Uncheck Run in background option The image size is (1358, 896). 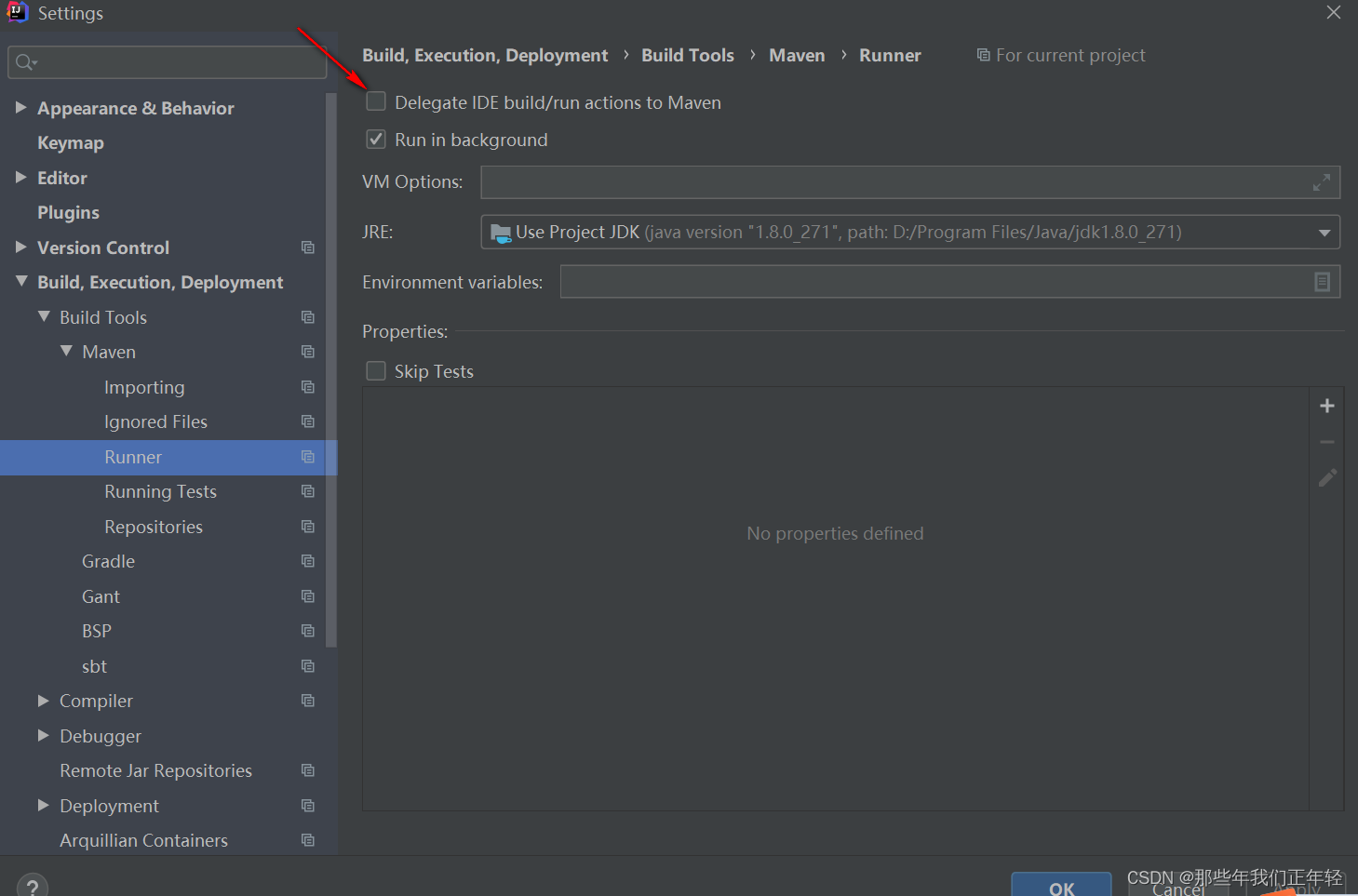point(376,140)
